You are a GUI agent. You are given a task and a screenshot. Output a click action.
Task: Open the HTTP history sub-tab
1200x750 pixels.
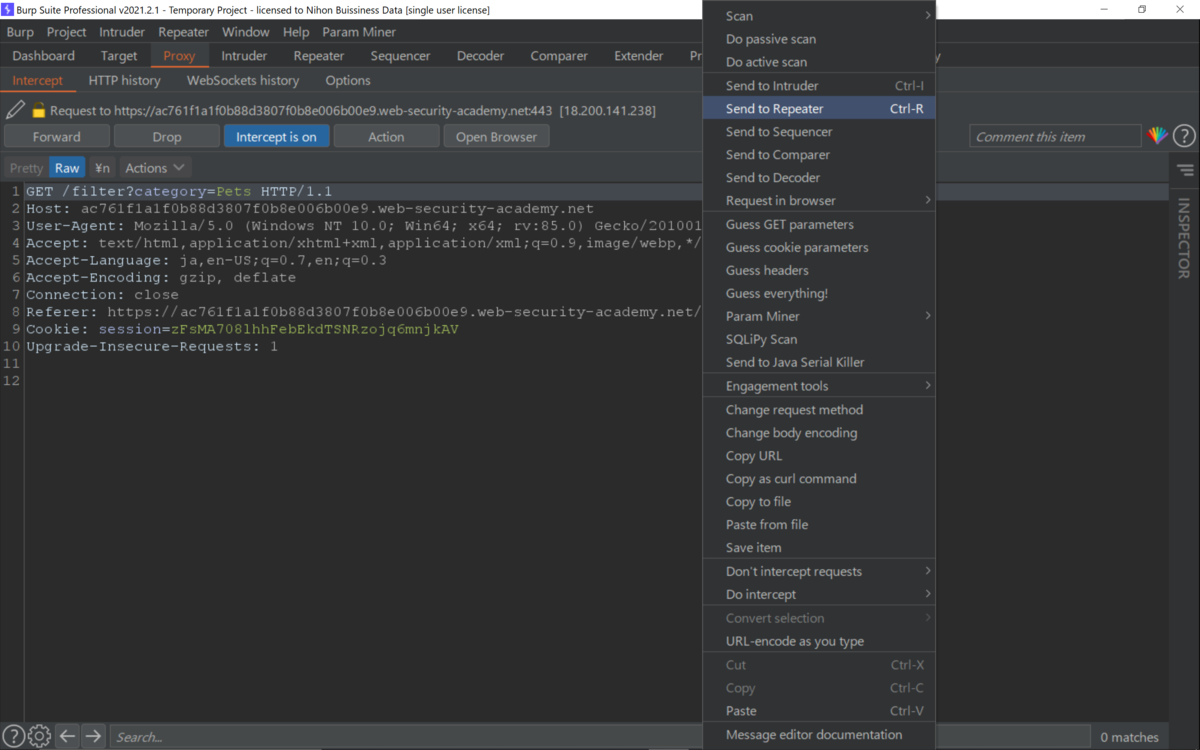coord(125,80)
